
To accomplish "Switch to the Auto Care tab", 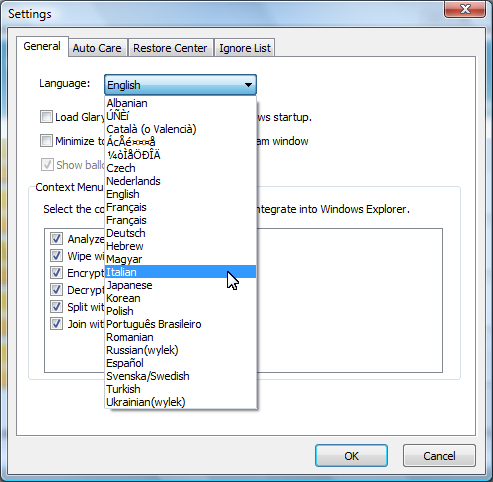I will 97,48.
